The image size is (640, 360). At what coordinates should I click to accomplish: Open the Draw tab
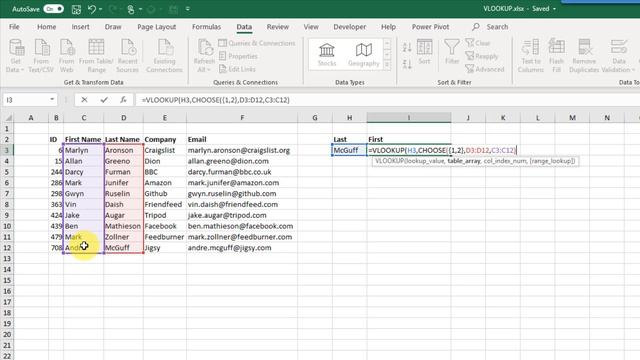(113, 27)
